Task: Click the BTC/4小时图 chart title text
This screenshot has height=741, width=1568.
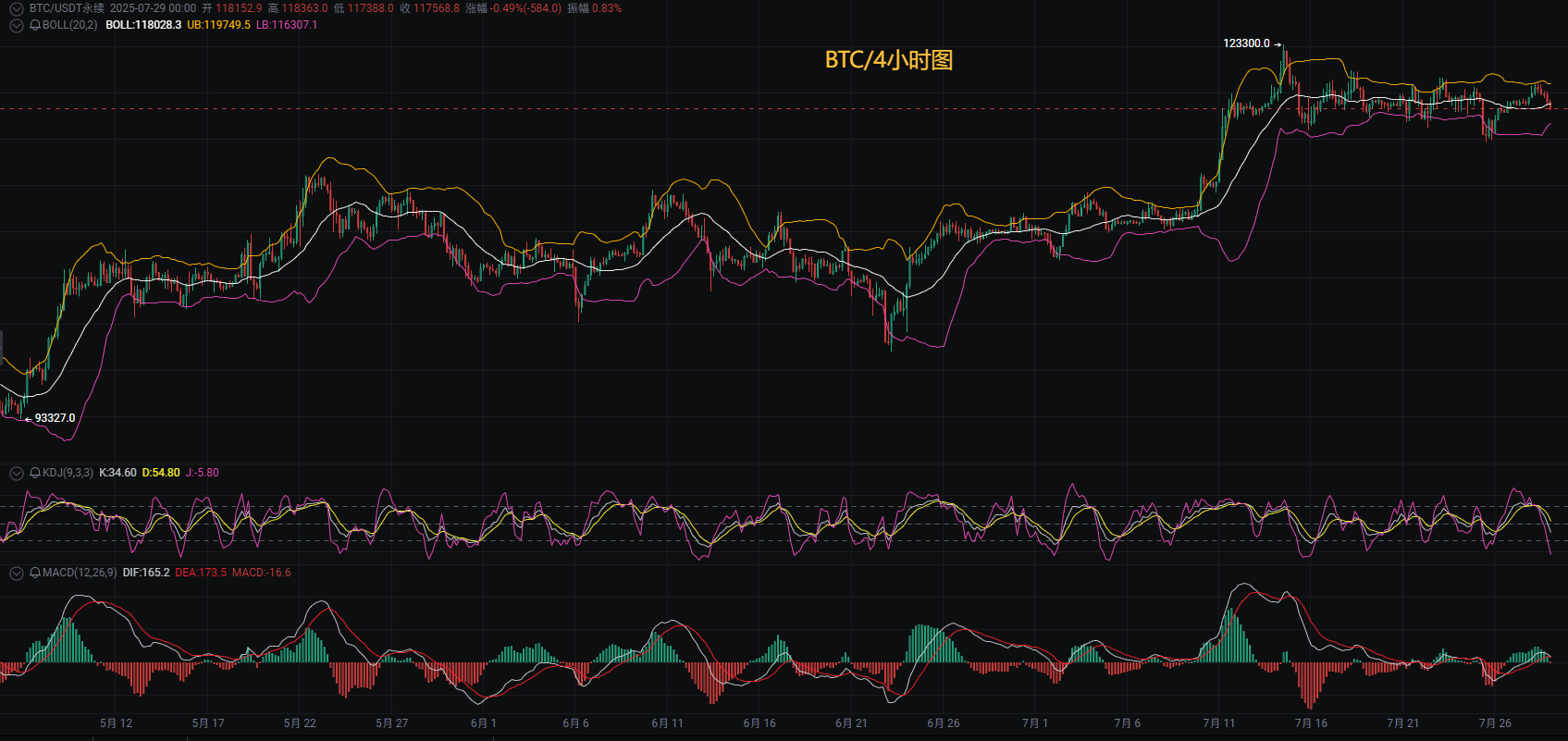Action: (889, 60)
